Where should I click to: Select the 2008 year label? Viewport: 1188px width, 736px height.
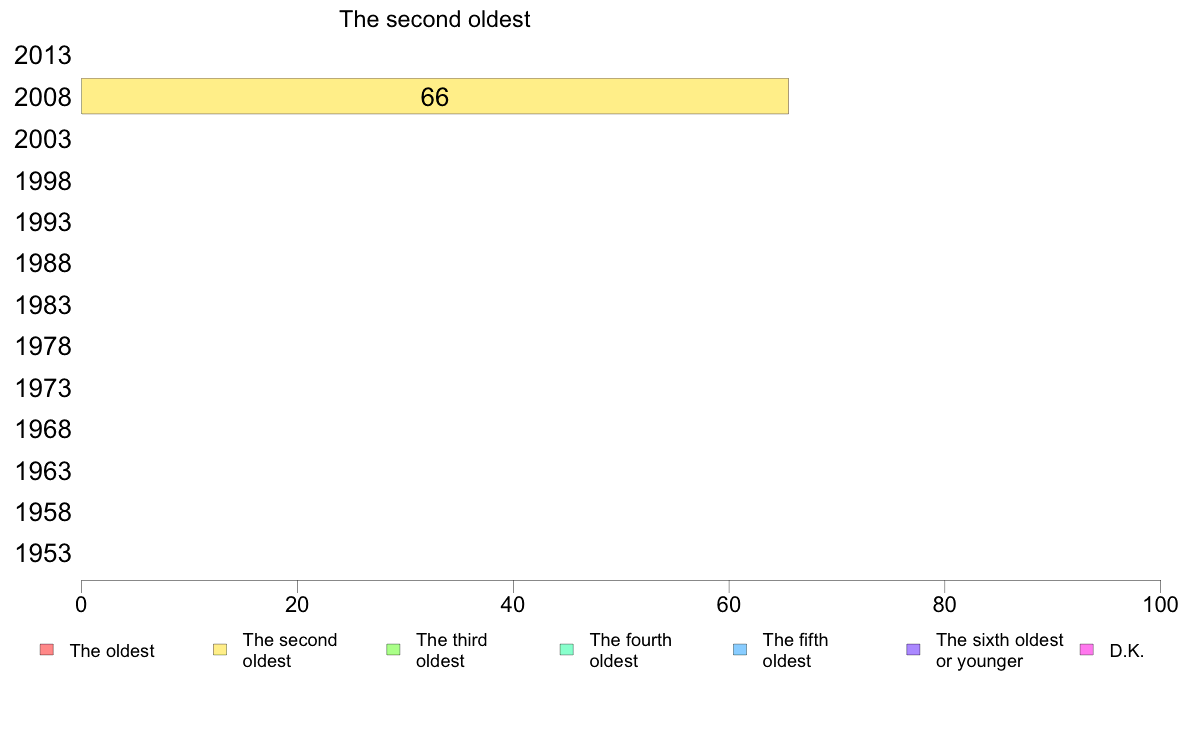tap(42, 98)
